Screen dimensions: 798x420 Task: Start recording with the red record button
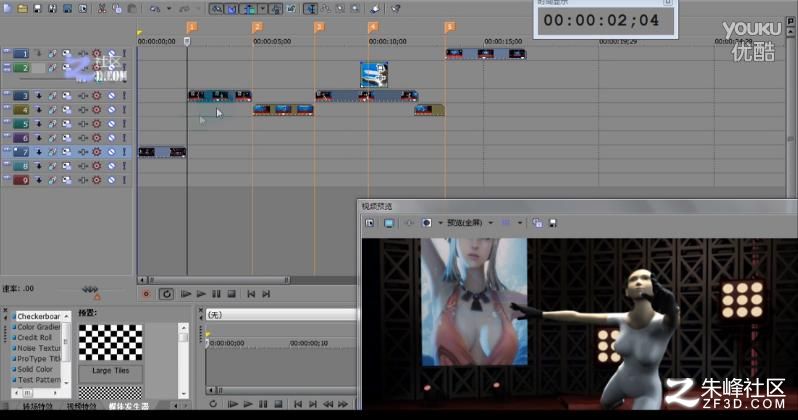point(147,294)
